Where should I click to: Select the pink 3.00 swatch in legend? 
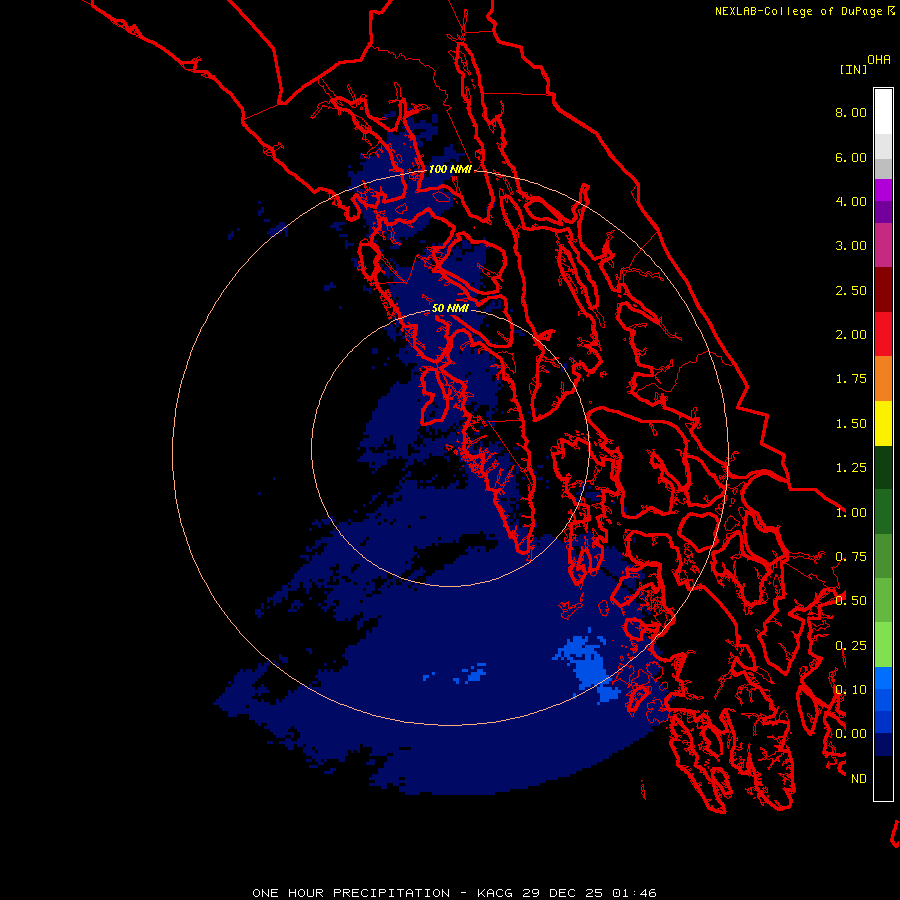883,245
